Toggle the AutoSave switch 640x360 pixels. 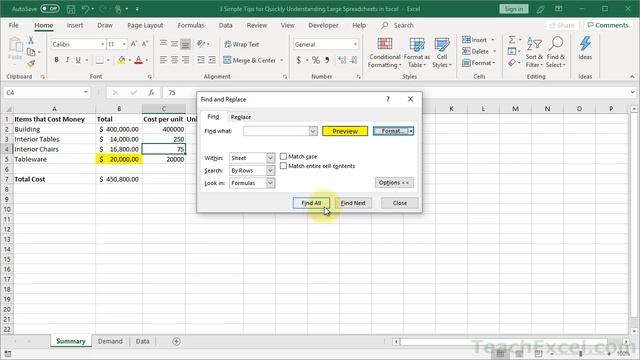click(50, 9)
